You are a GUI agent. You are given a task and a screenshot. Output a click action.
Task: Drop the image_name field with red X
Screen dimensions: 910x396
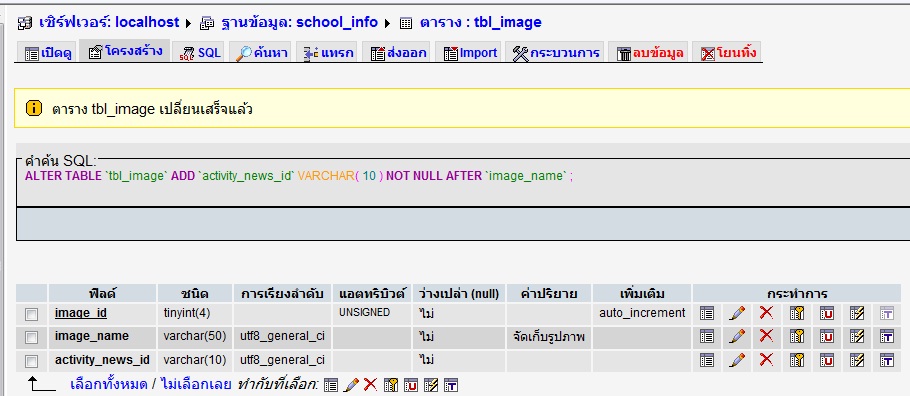pos(766,336)
